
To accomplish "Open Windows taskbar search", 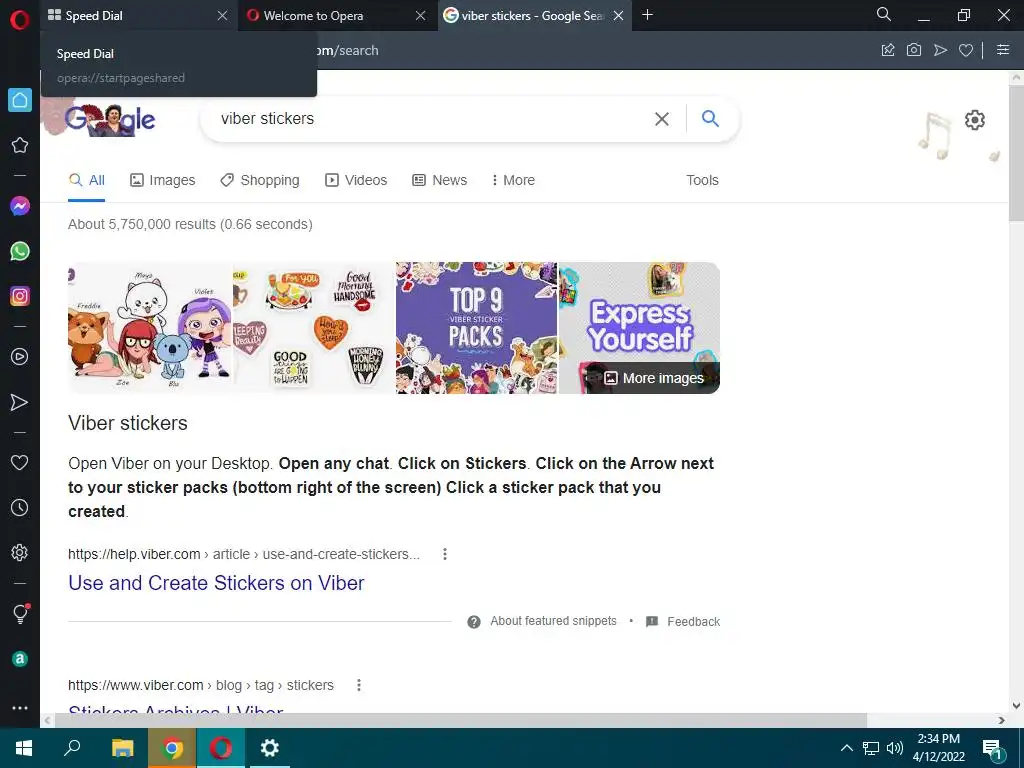I will click(72, 748).
